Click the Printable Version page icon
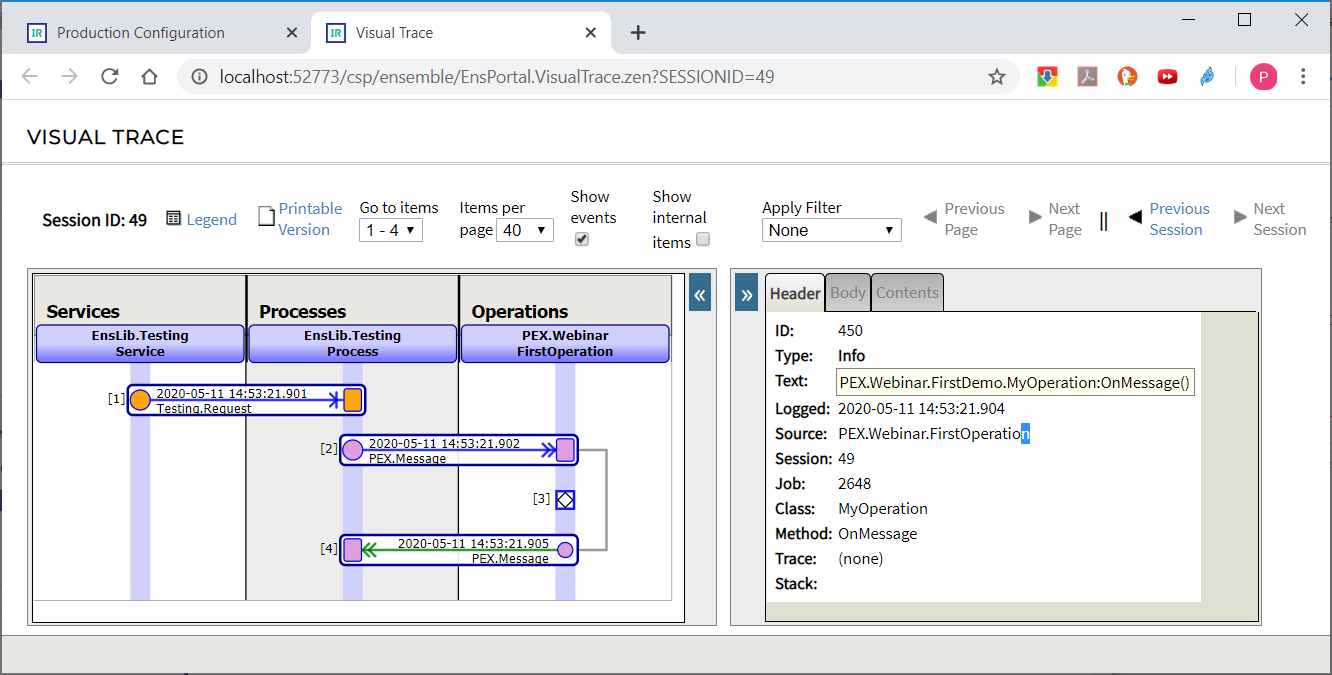Image resolution: width=1332 pixels, height=675 pixels. pyautogui.click(x=266, y=217)
